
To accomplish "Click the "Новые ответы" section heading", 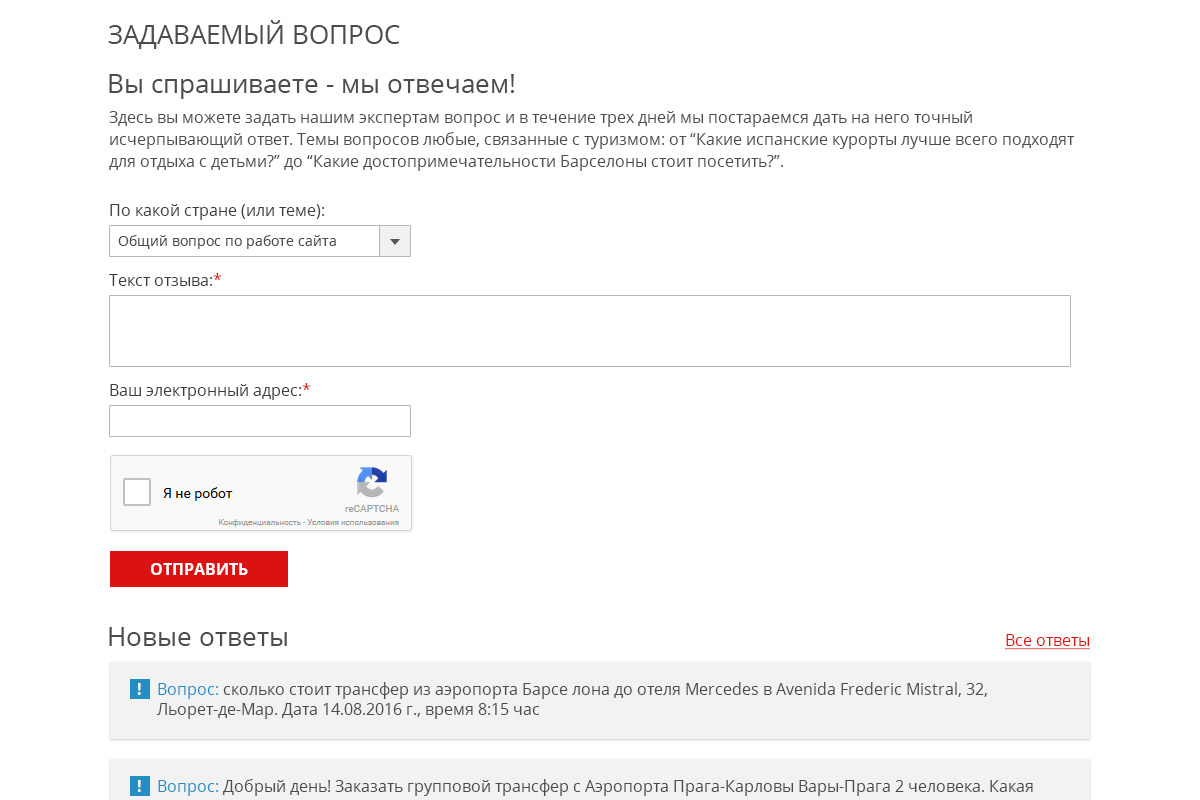I will click(x=198, y=637).
